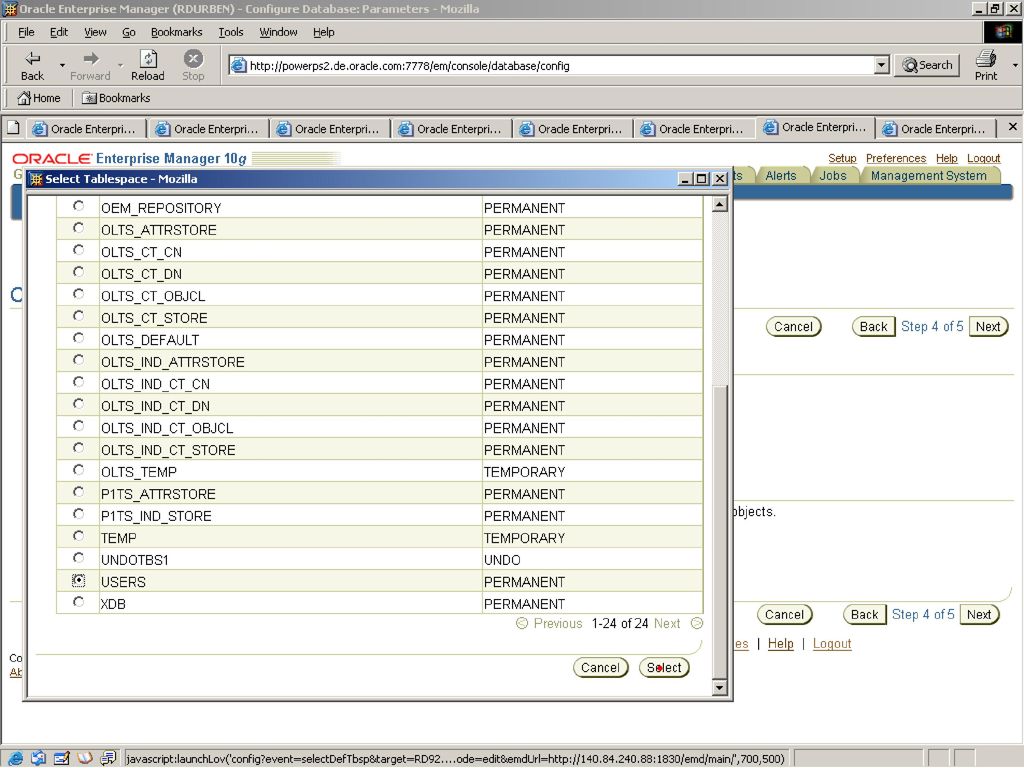Image resolution: width=1024 pixels, height=768 pixels.
Task: Close the current tab with the X
Action: pos(1012,127)
